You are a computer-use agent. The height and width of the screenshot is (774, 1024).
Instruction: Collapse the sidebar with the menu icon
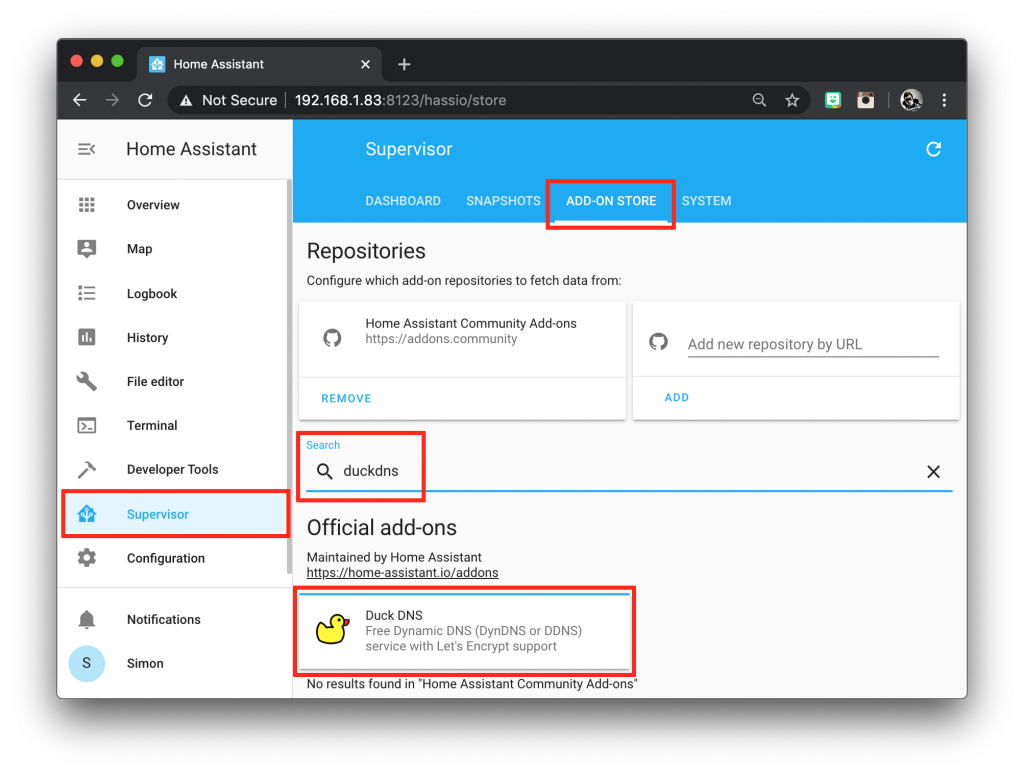pyautogui.click(x=86, y=150)
